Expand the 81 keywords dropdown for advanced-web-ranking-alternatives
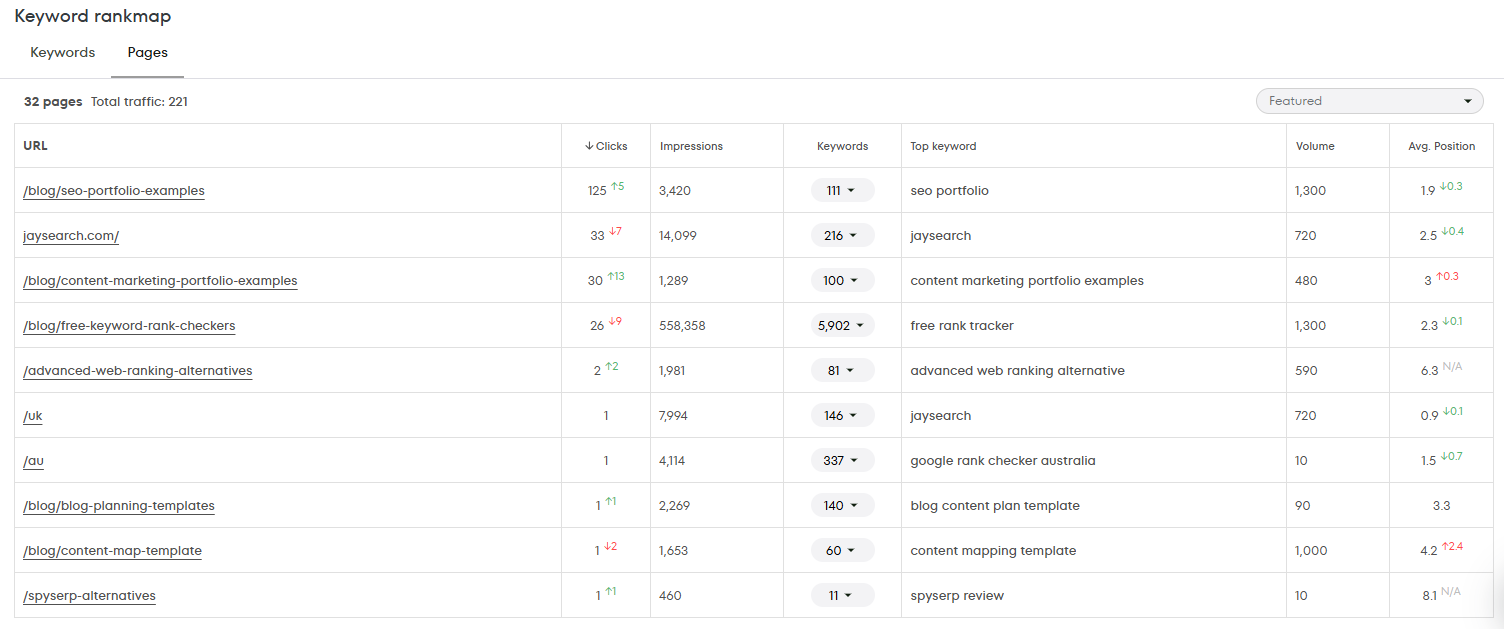This screenshot has height=629, width=1504. point(843,369)
